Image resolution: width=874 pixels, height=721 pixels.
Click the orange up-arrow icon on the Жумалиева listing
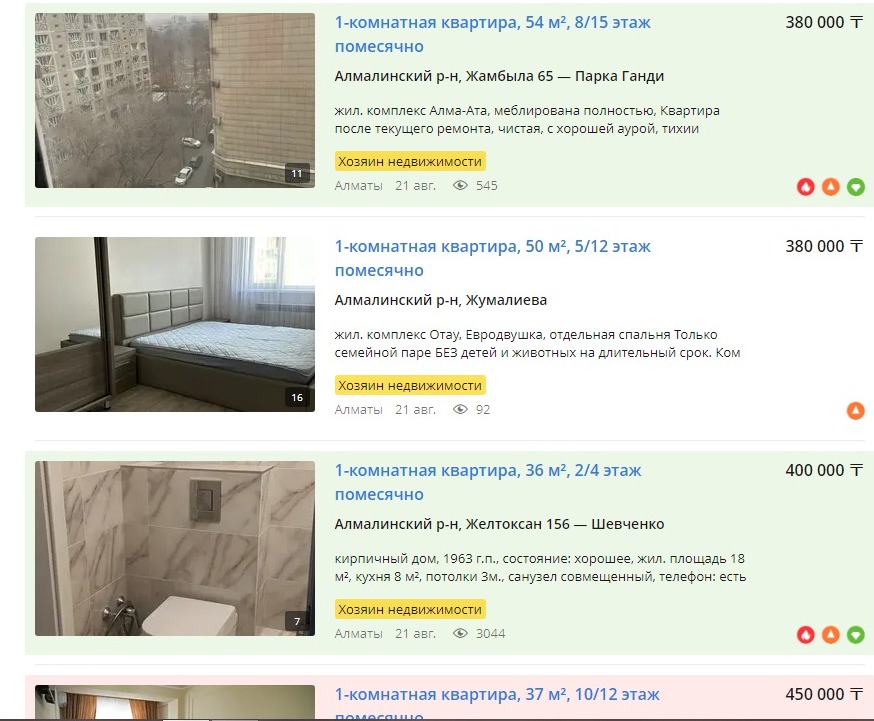[x=856, y=411]
